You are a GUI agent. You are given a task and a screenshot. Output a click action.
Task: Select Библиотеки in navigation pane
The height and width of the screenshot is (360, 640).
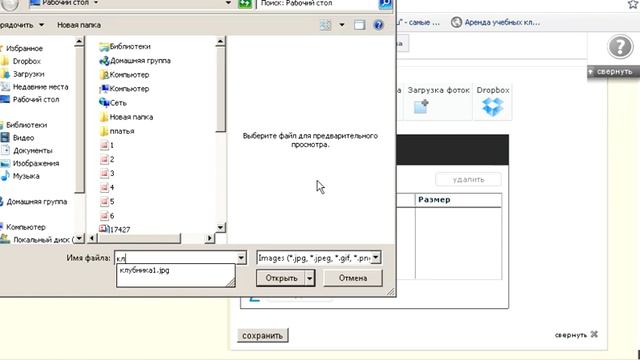click(x=26, y=125)
